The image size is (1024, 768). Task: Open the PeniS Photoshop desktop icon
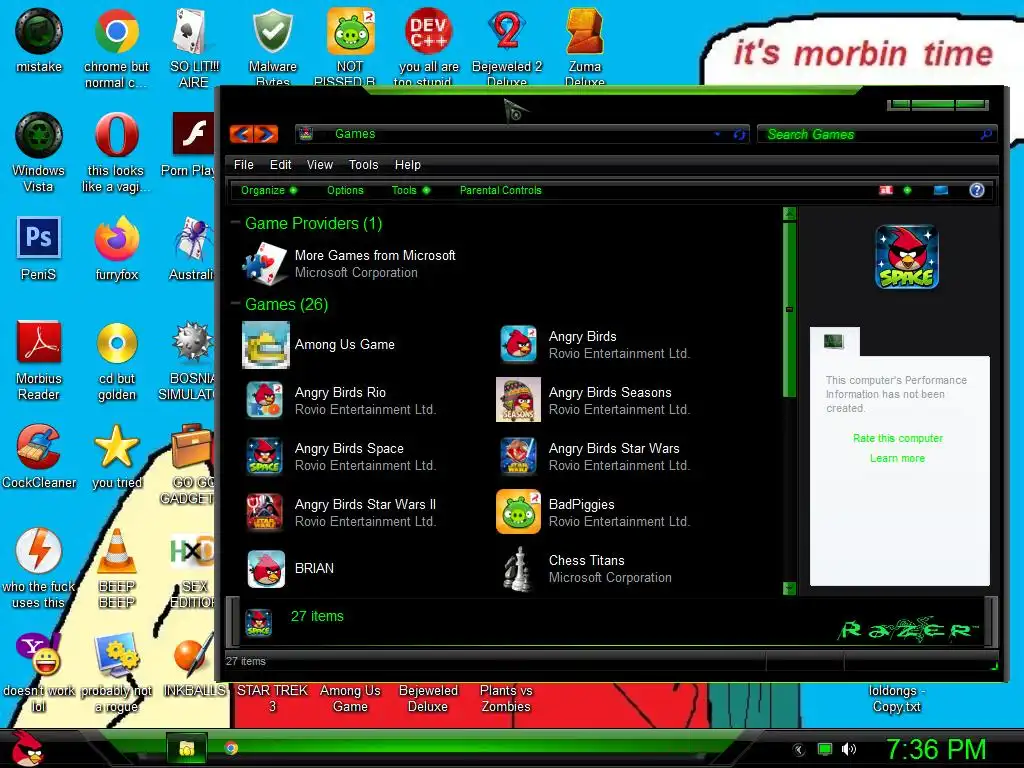pyautogui.click(x=39, y=238)
